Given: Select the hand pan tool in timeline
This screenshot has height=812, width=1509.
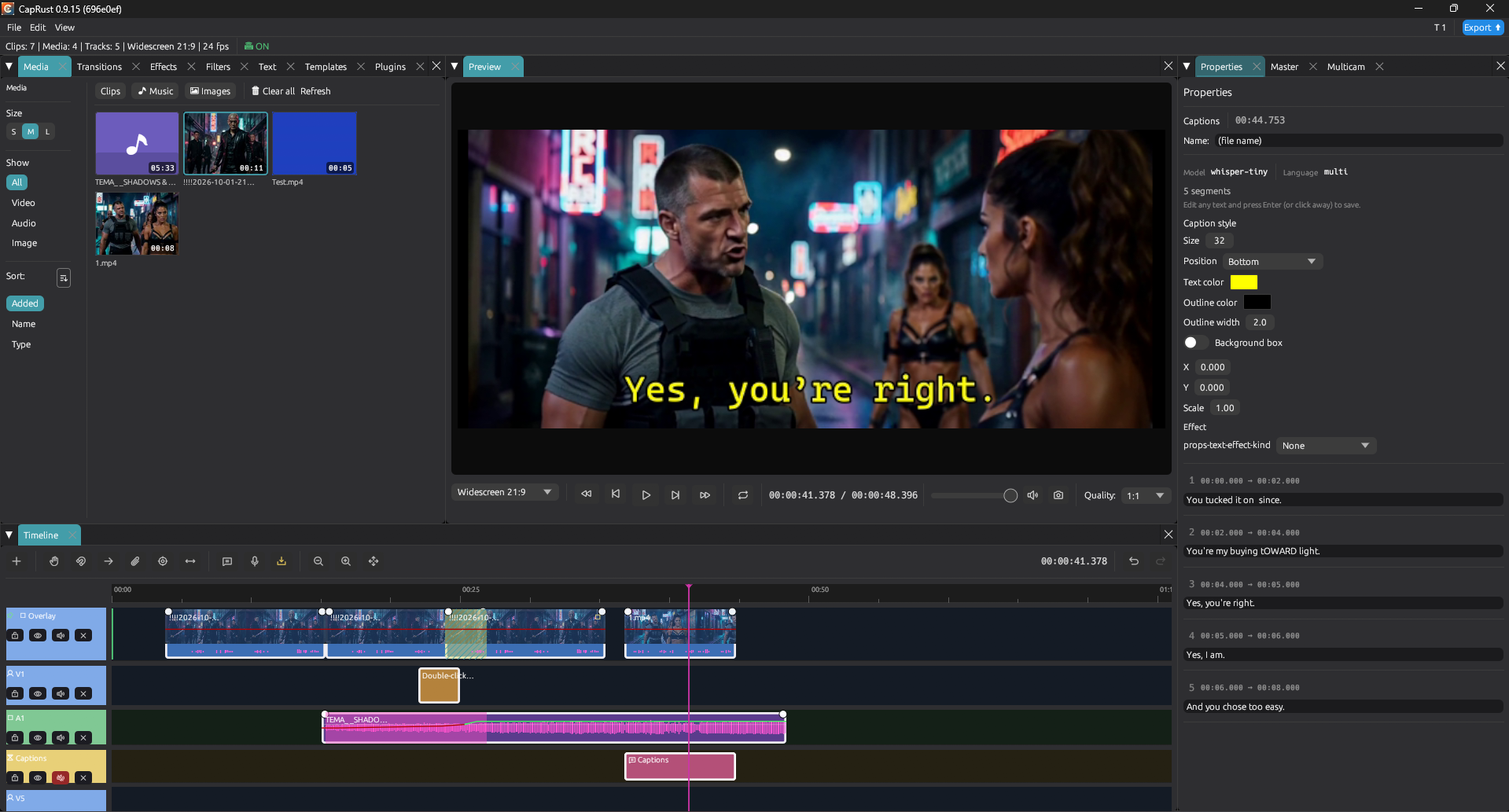Looking at the screenshot, I should (x=53, y=561).
